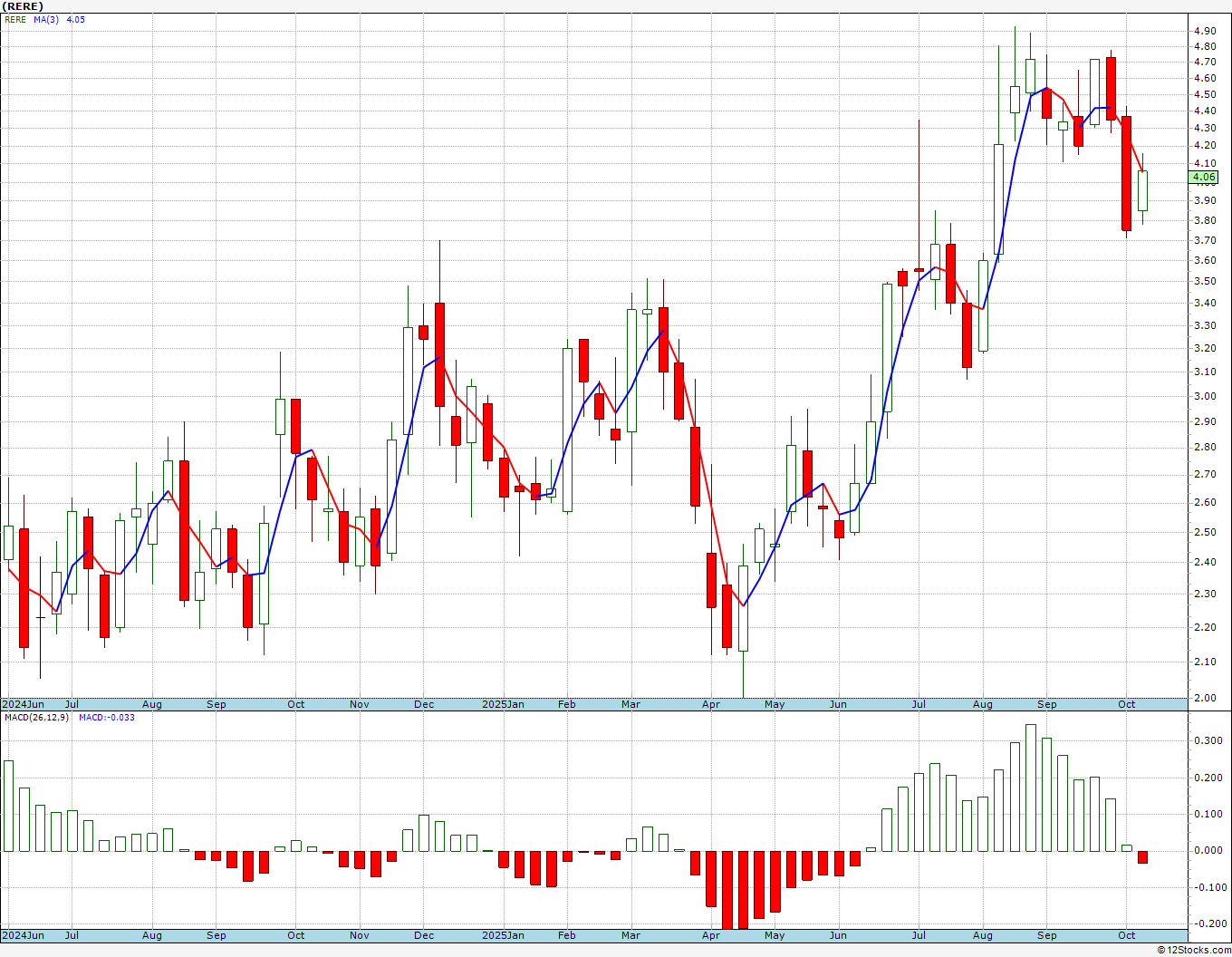
Task: Click the tallest MACD histogram bar in late August
Action: coord(1031,788)
